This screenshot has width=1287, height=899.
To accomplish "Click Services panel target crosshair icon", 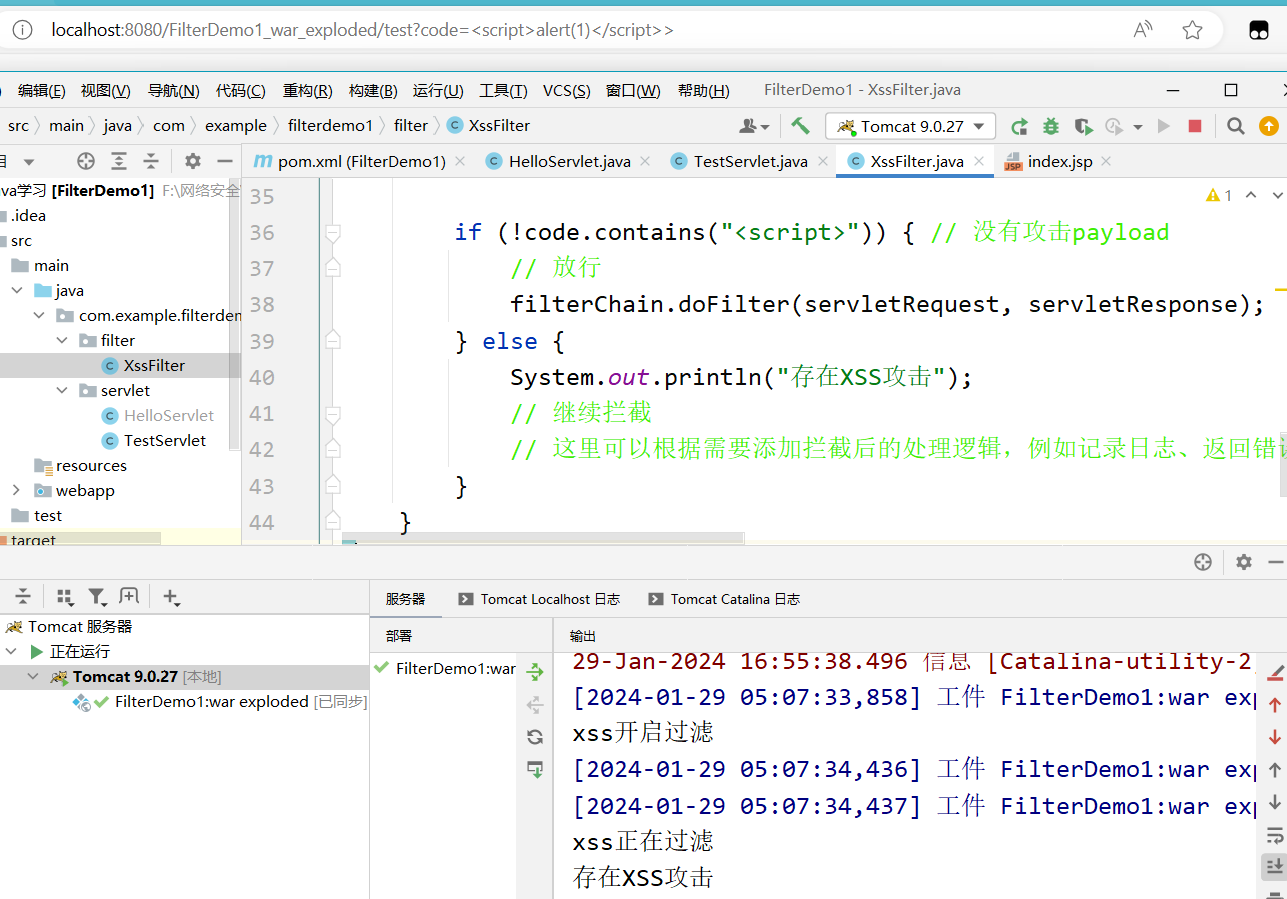I will tap(1203, 562).
